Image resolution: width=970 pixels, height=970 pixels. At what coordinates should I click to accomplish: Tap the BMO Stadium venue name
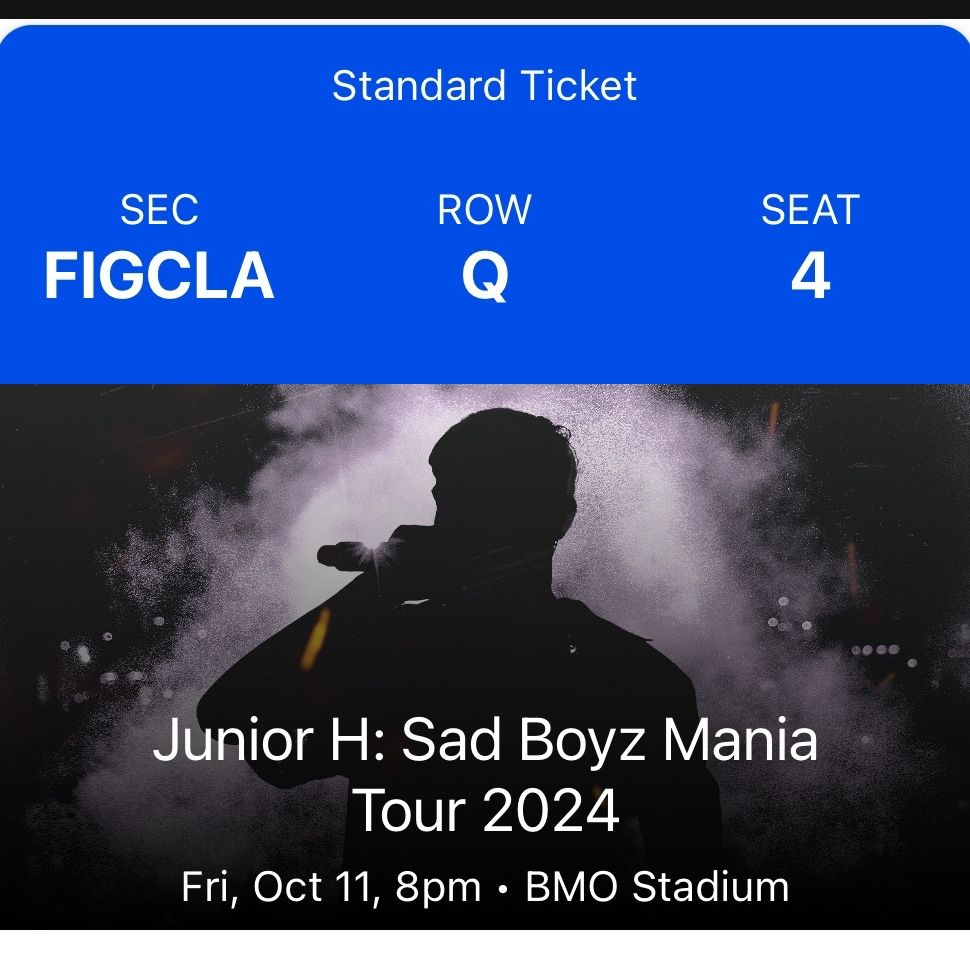point(657,886)
